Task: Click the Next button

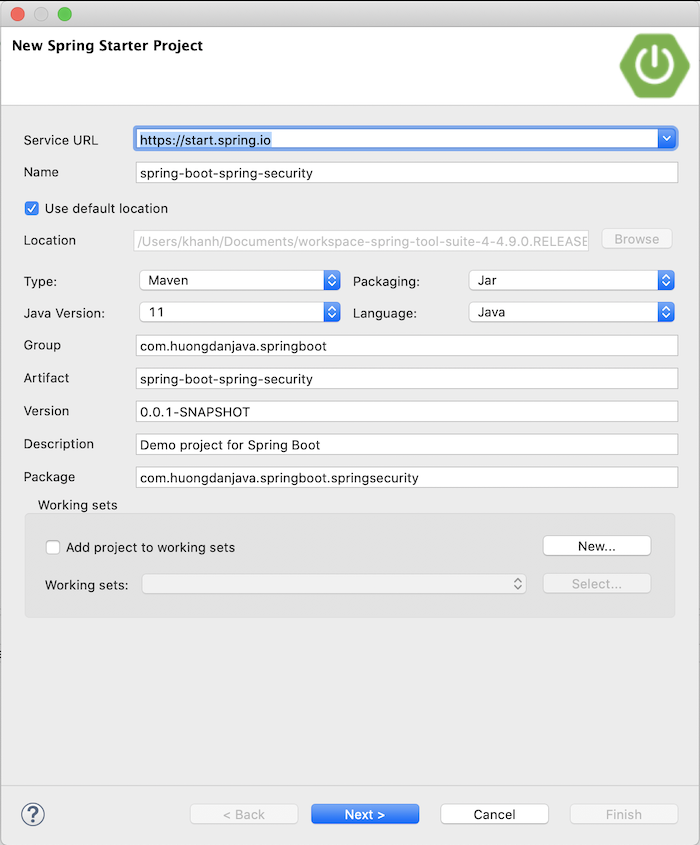Action: (365, 813)
